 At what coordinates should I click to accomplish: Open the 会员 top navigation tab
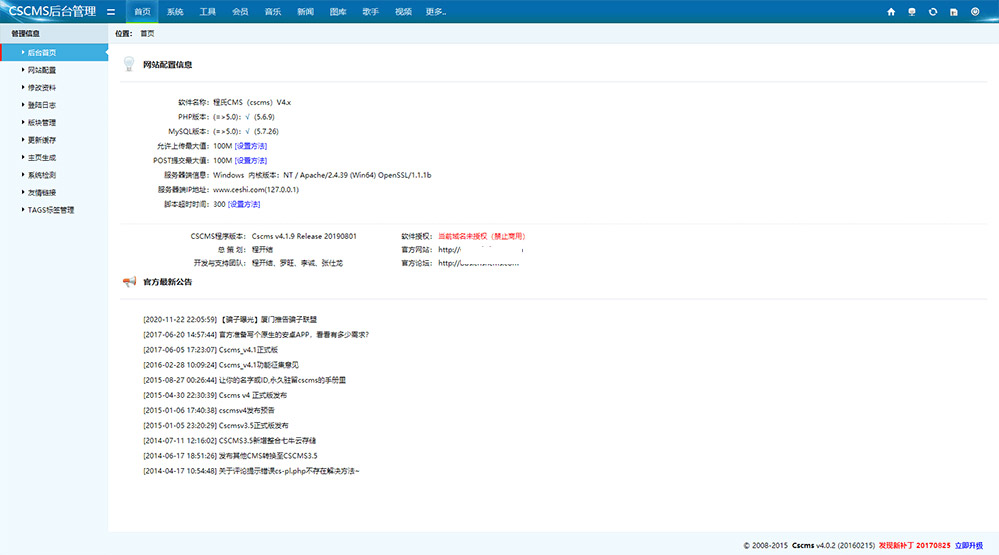240,12
